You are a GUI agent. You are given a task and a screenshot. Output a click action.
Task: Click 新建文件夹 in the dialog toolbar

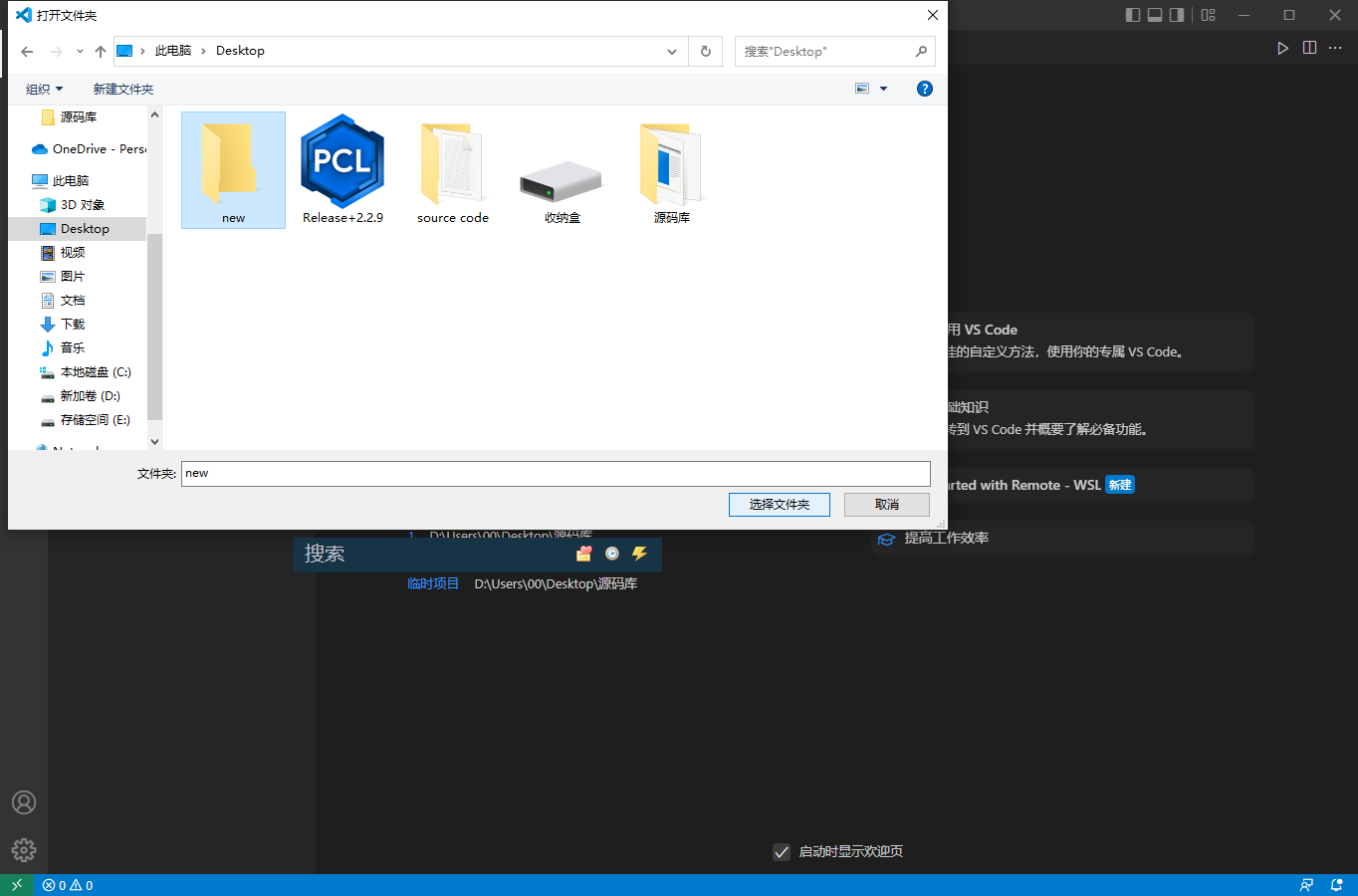[123, 90]
